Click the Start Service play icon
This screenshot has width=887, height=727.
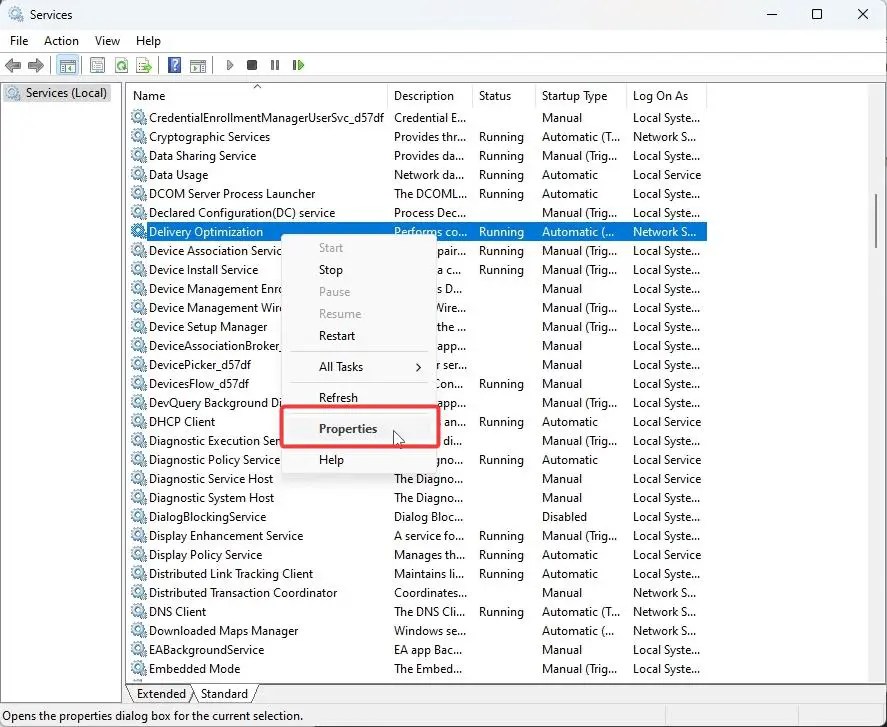point(230,66)
